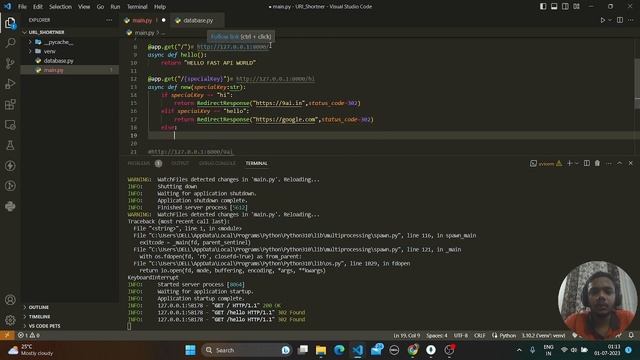Viewport: 640px width, 360px height.
Task: Open the run options dropdown arrow
Action: 610,20
